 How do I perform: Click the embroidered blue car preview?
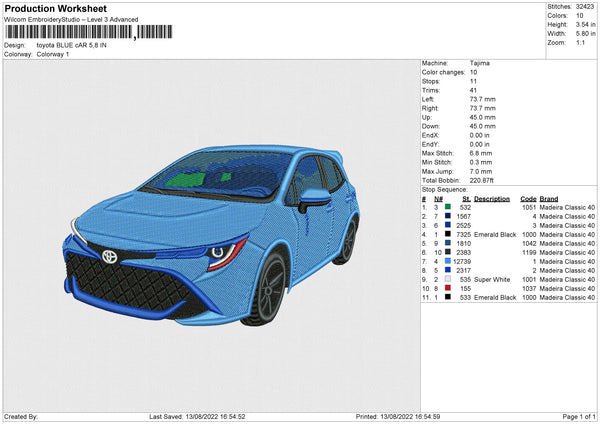pyautogui.click(x=211, y=235)
